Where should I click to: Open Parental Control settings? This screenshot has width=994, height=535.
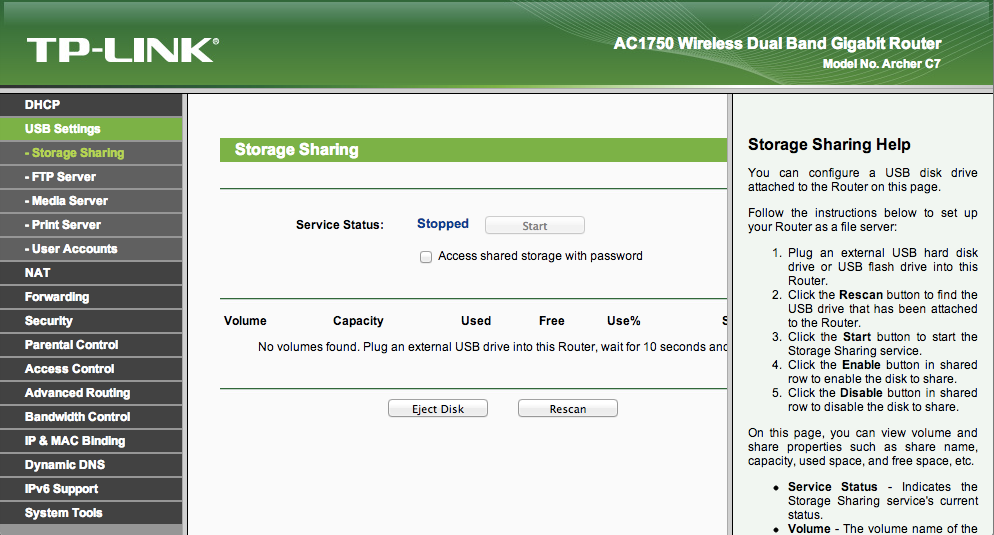tap(72, 345)
